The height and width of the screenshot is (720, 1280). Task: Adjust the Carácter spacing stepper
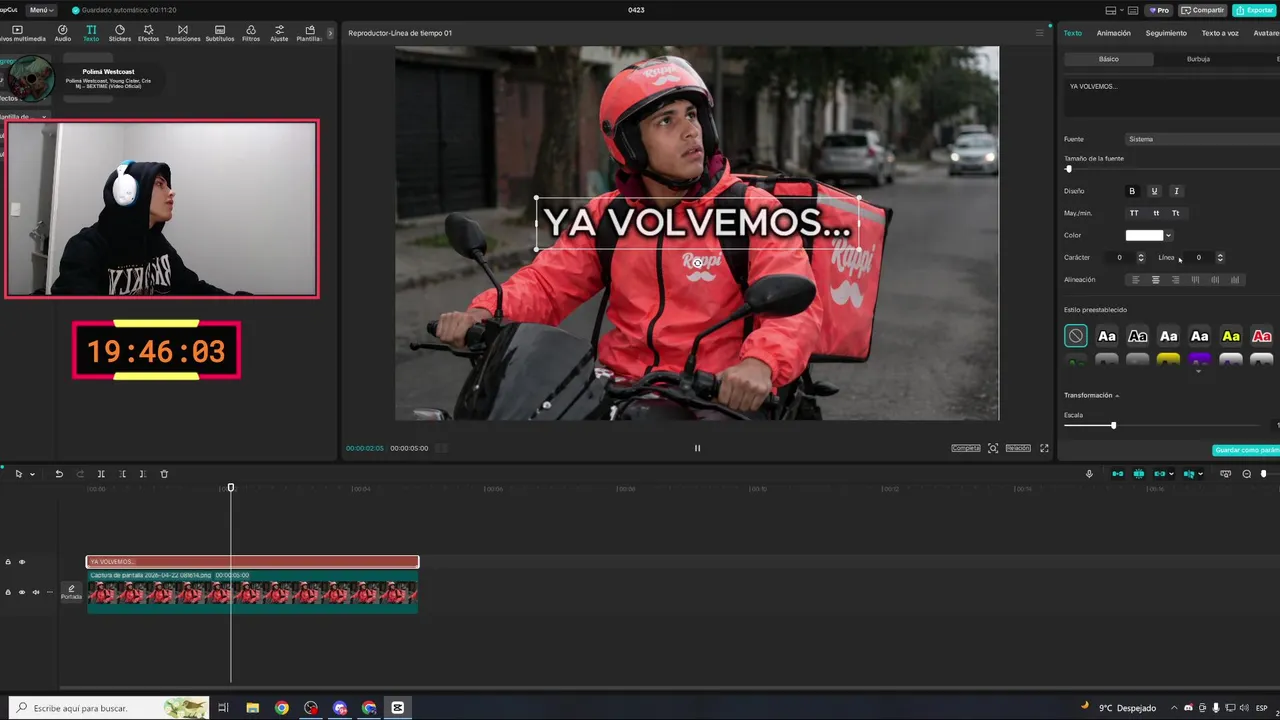(1141, 258)
